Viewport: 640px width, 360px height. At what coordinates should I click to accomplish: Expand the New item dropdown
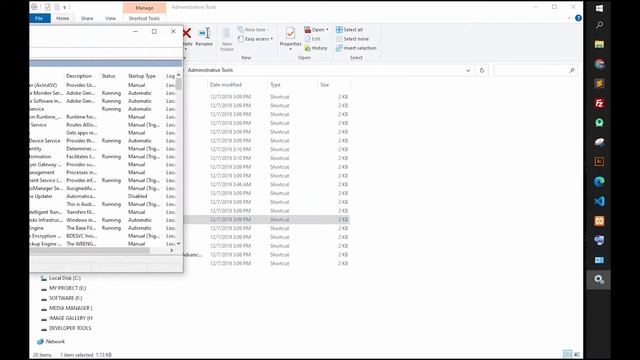tap(268, 30)
